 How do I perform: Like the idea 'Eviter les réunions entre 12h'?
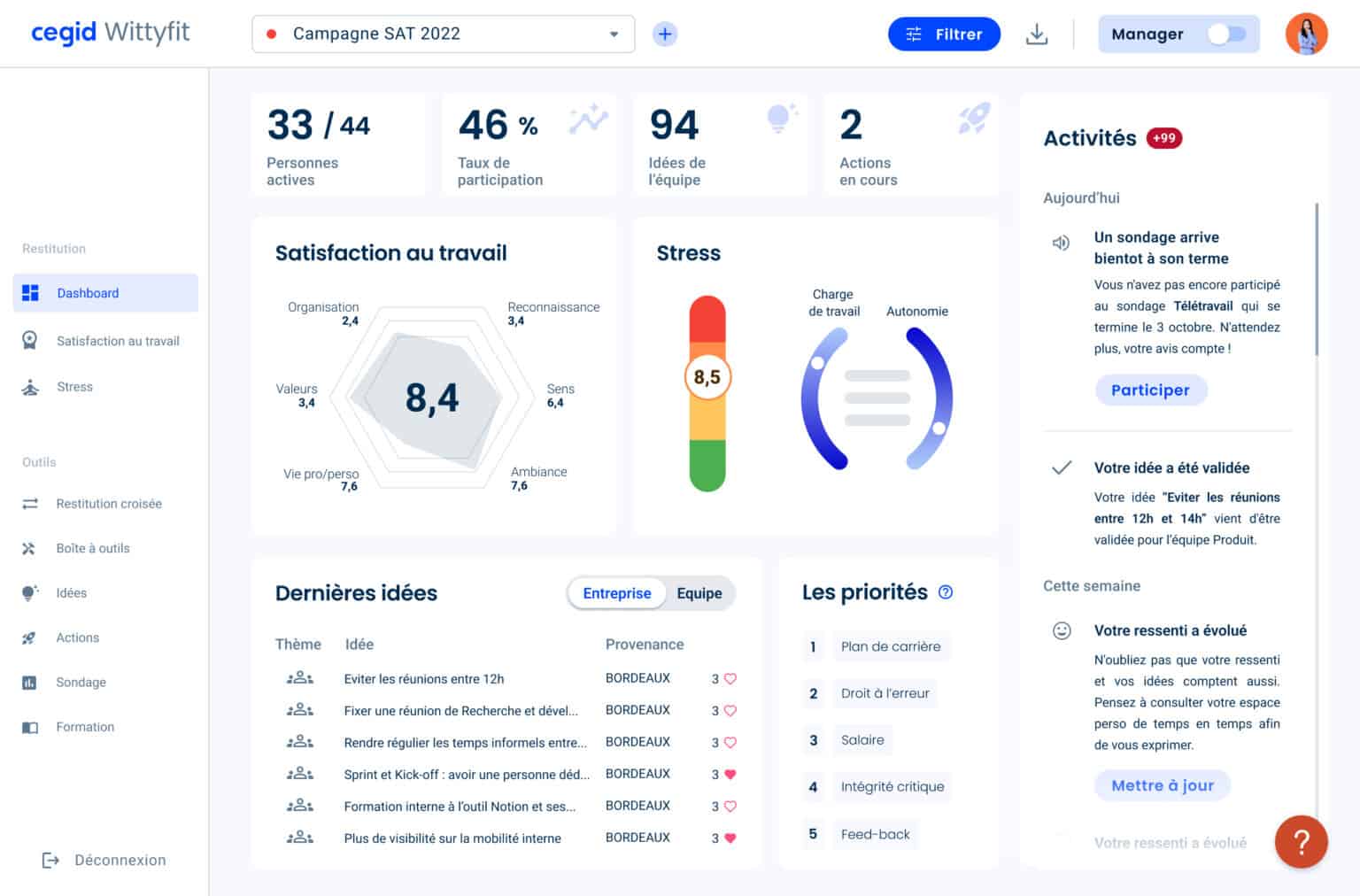729,678
